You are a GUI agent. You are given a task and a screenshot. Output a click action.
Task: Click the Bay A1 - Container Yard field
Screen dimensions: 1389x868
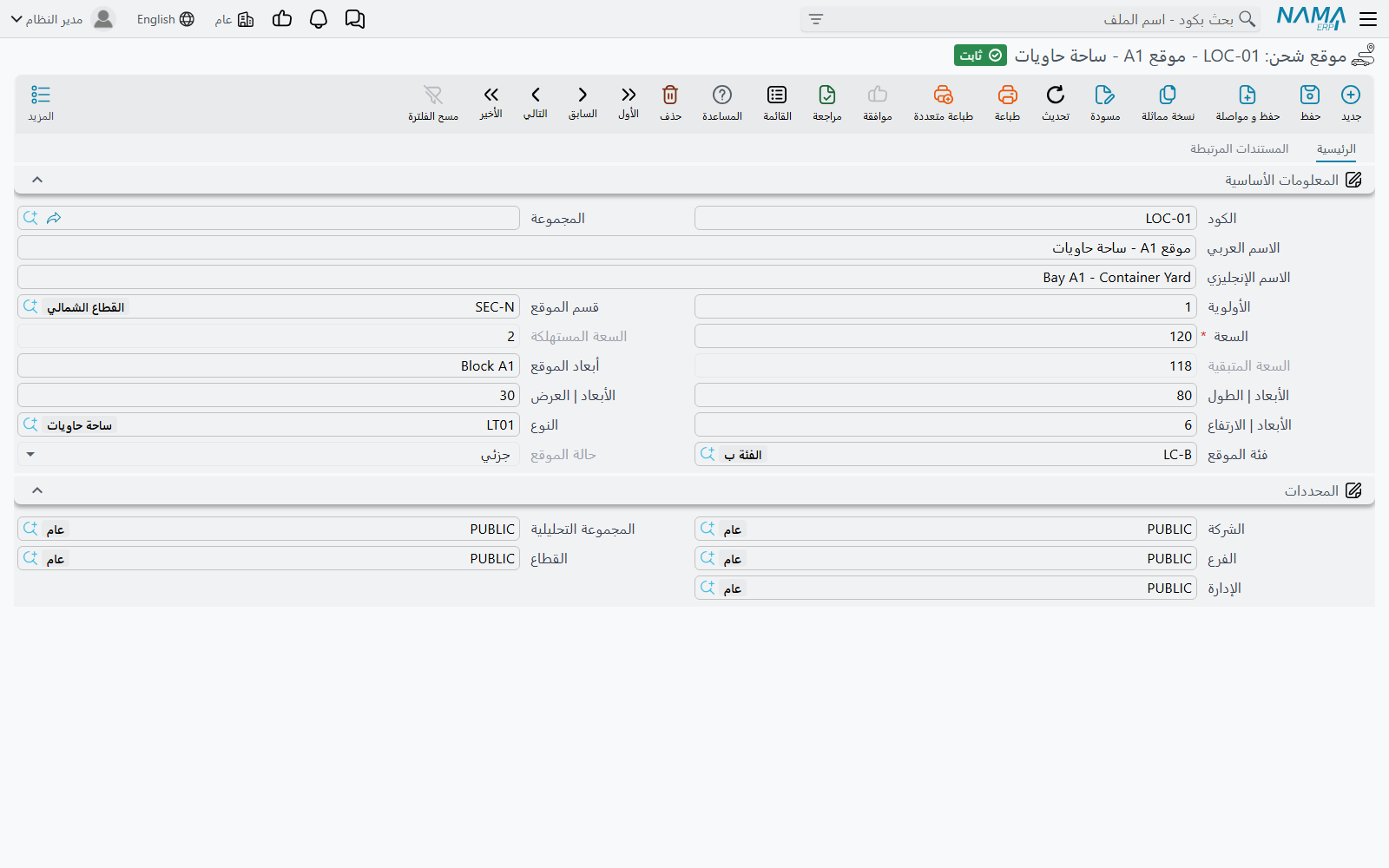click(x=607, y=278)
